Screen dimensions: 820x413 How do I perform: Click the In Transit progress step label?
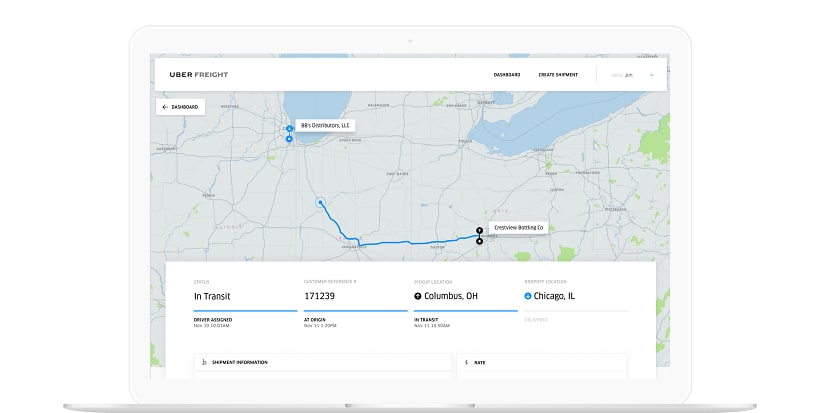426,319
